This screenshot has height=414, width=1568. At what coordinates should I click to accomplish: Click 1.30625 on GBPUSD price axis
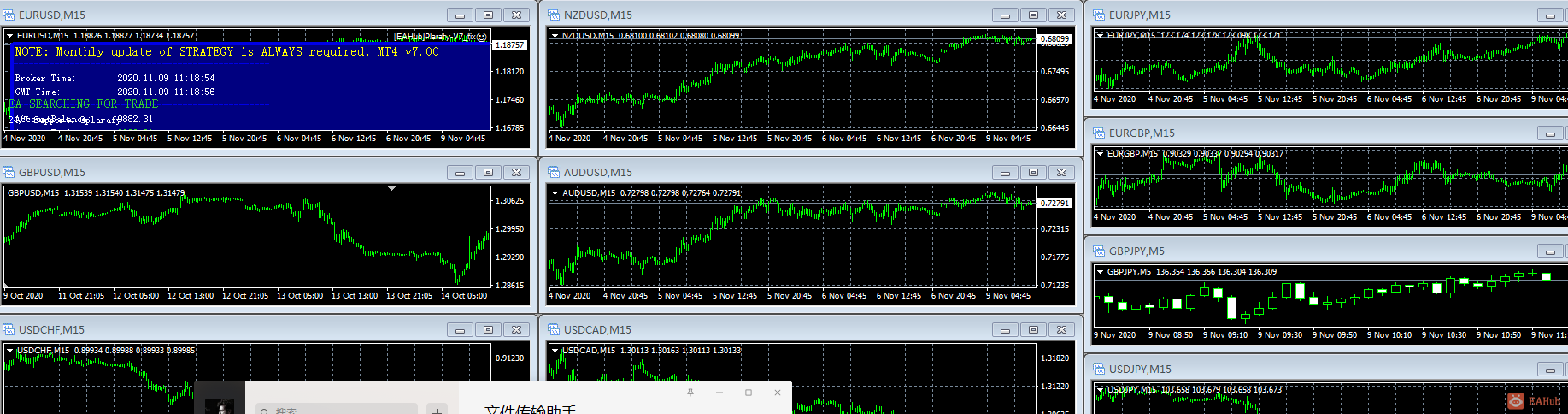510,201
